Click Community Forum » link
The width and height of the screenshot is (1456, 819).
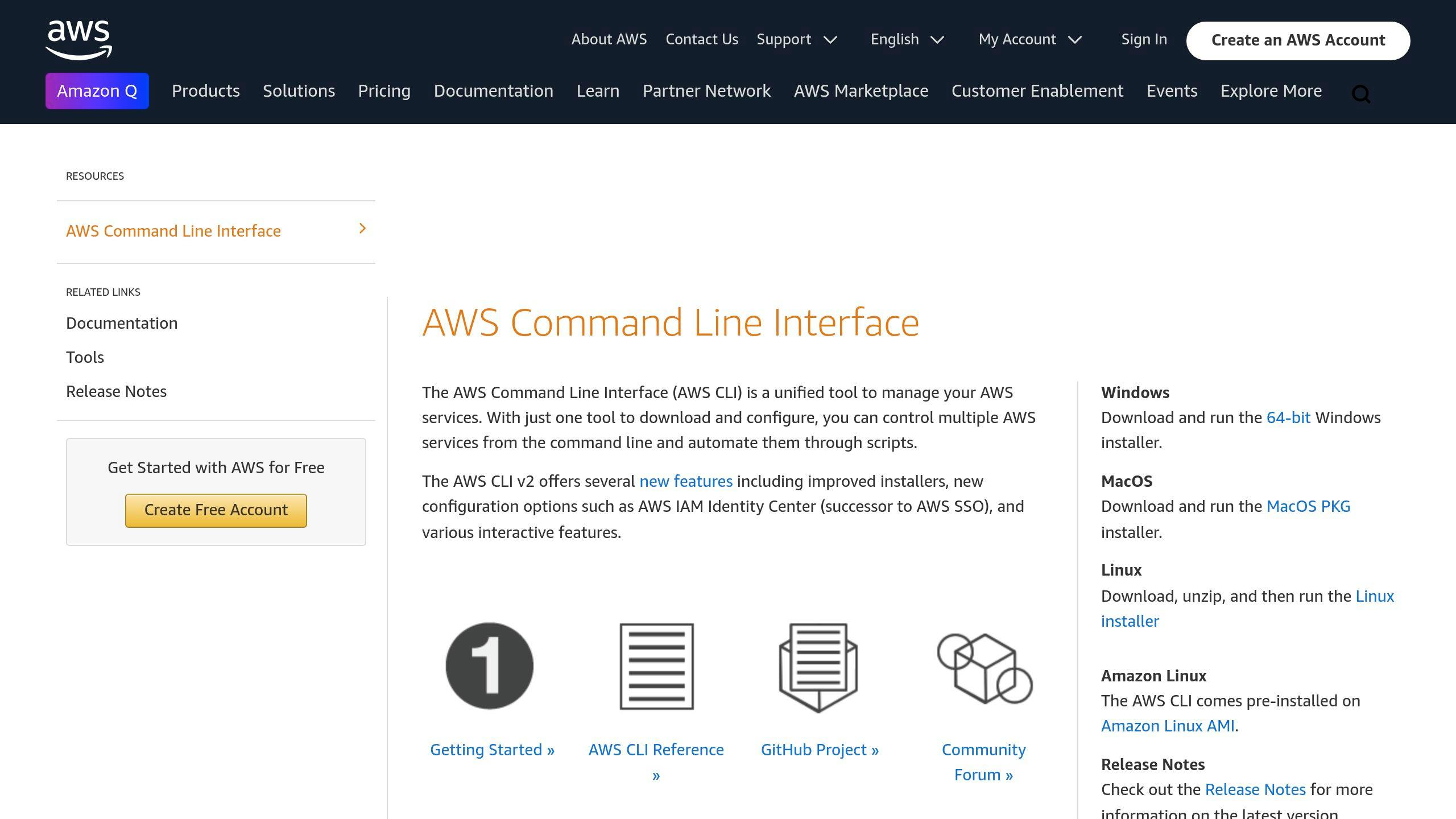[984, 762]
